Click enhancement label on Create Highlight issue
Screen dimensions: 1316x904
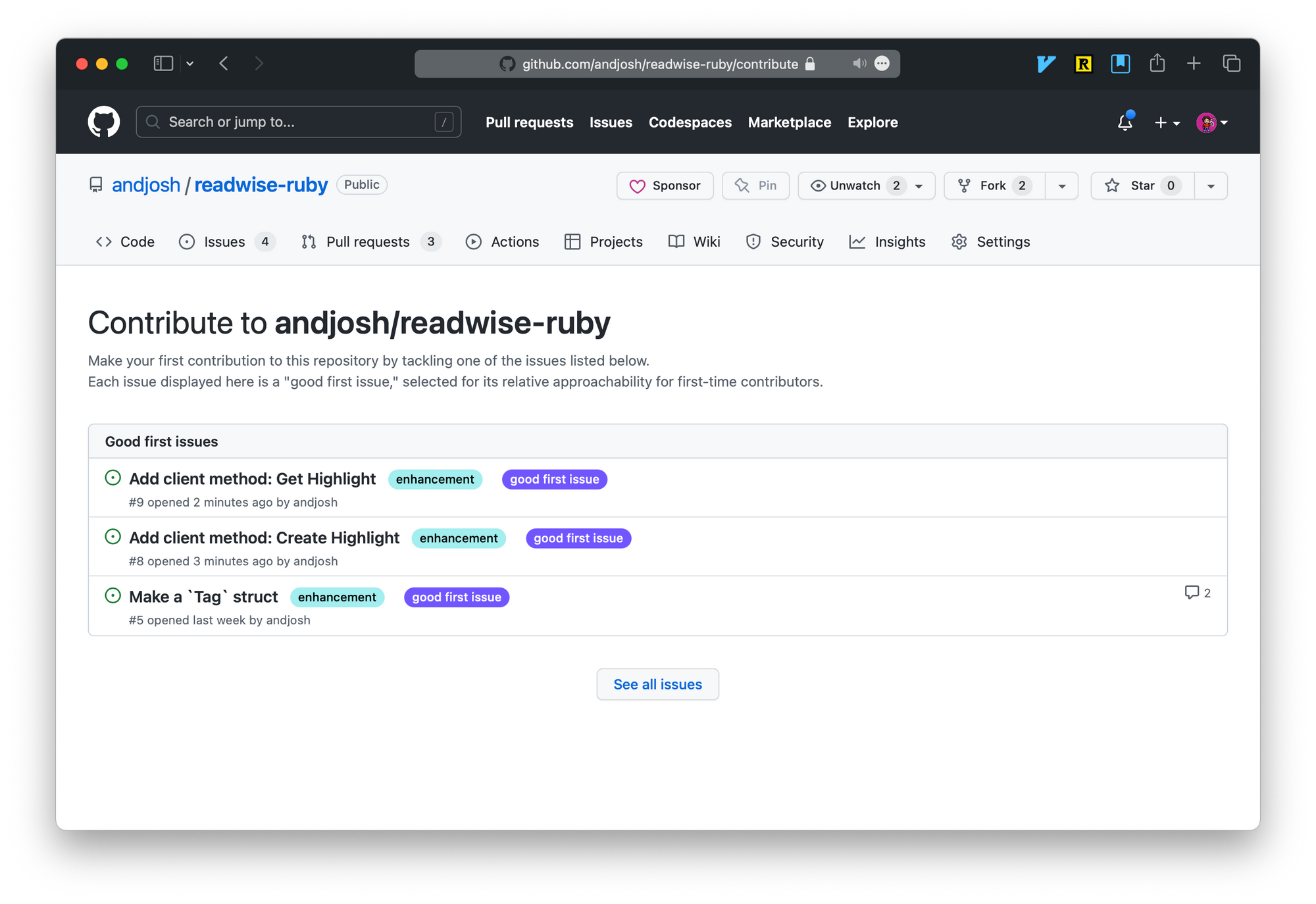tap(459, 538)
